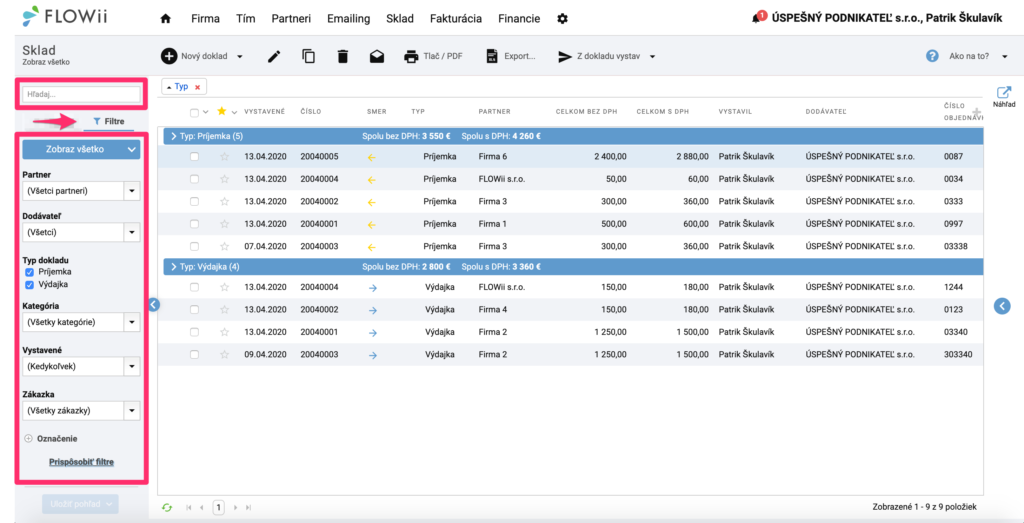Click the envelope email icon in the toolbar
Viewport: 1024px width, 523px height.
[377, 57]
